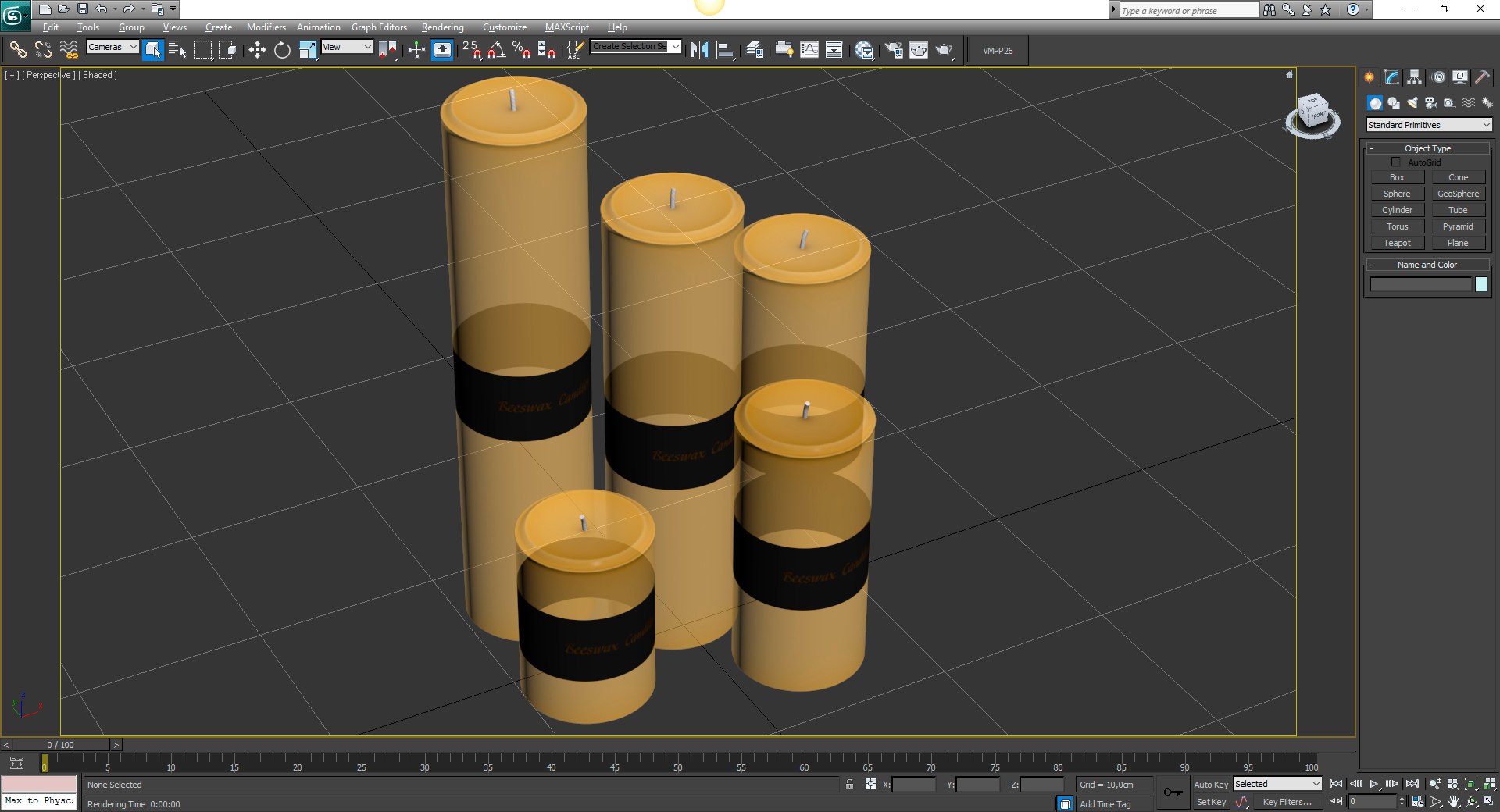Click the Teapot primitive button
The image size is (1500, 812).
point(1397,243)
